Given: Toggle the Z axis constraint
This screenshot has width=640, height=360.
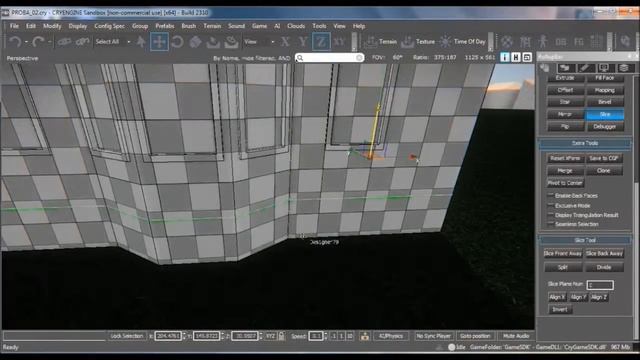Looking at the screenshot, I should point(321,42).
